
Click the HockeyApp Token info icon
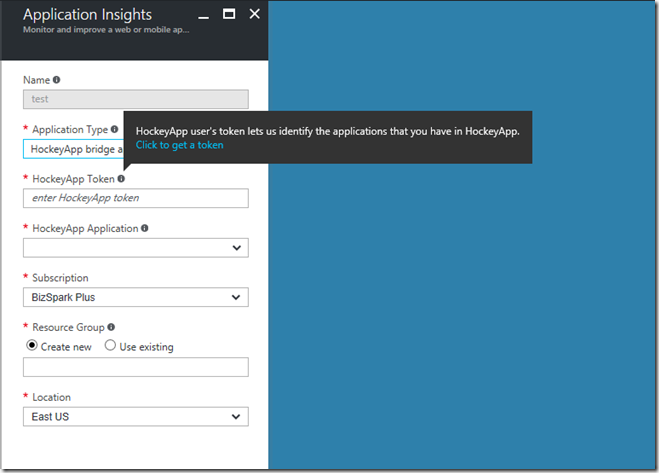tap(121, 179)
